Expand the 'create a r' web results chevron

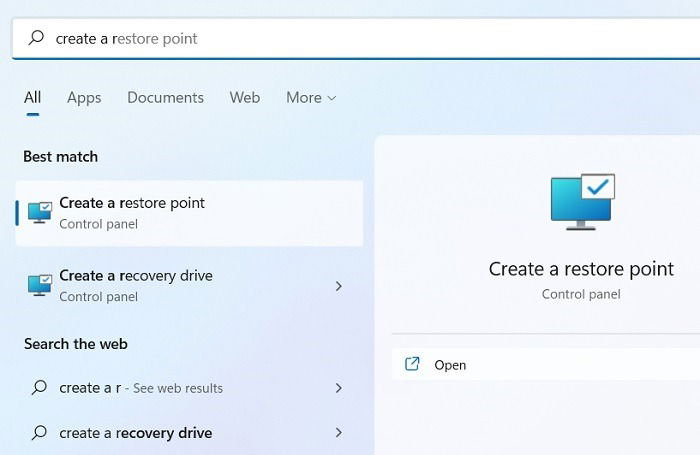338,388
